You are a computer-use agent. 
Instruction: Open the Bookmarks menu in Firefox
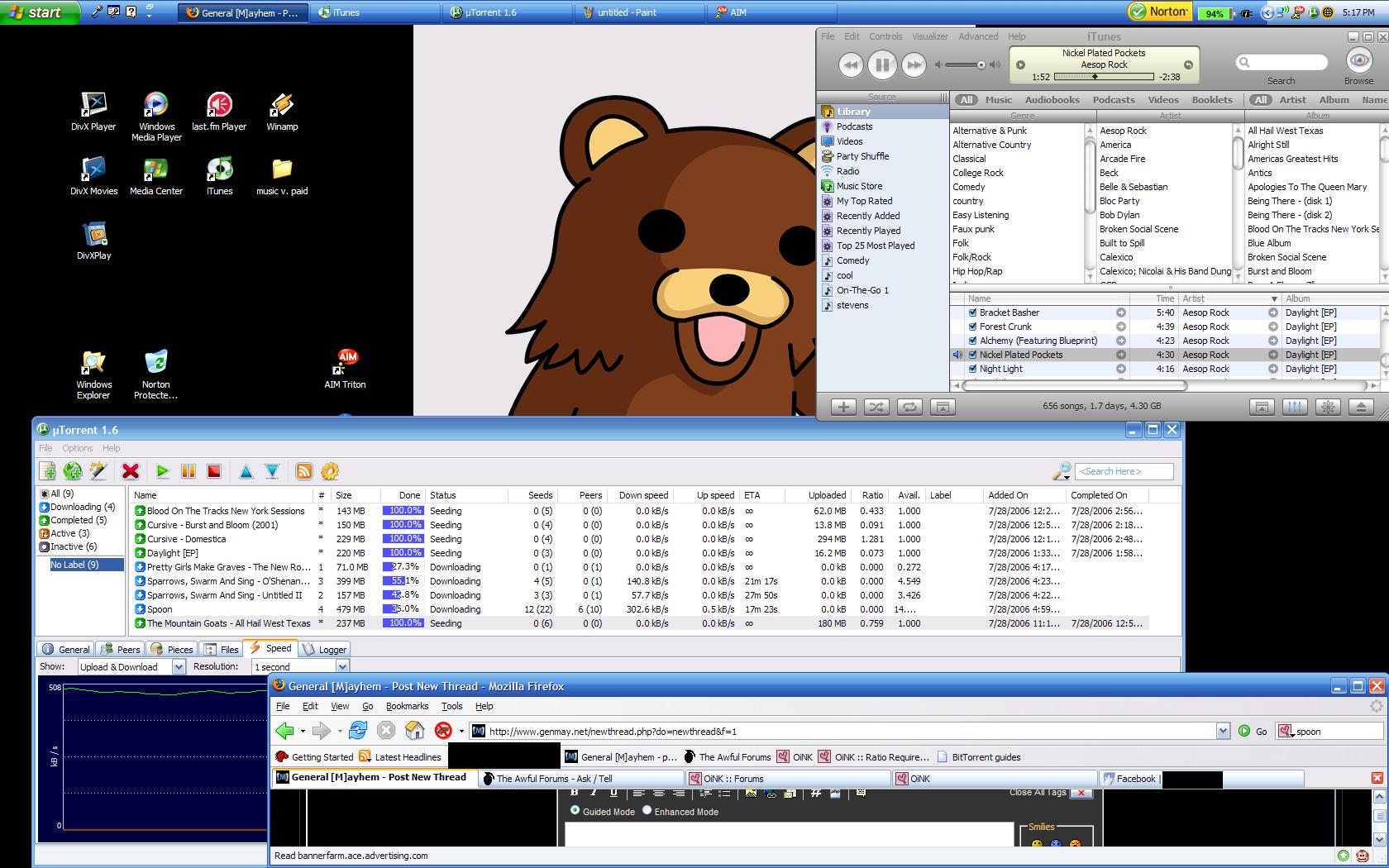(407, 706)
